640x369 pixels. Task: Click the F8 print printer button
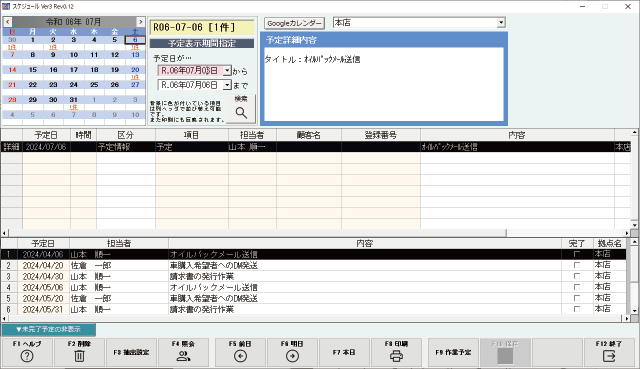click(396, 352)
